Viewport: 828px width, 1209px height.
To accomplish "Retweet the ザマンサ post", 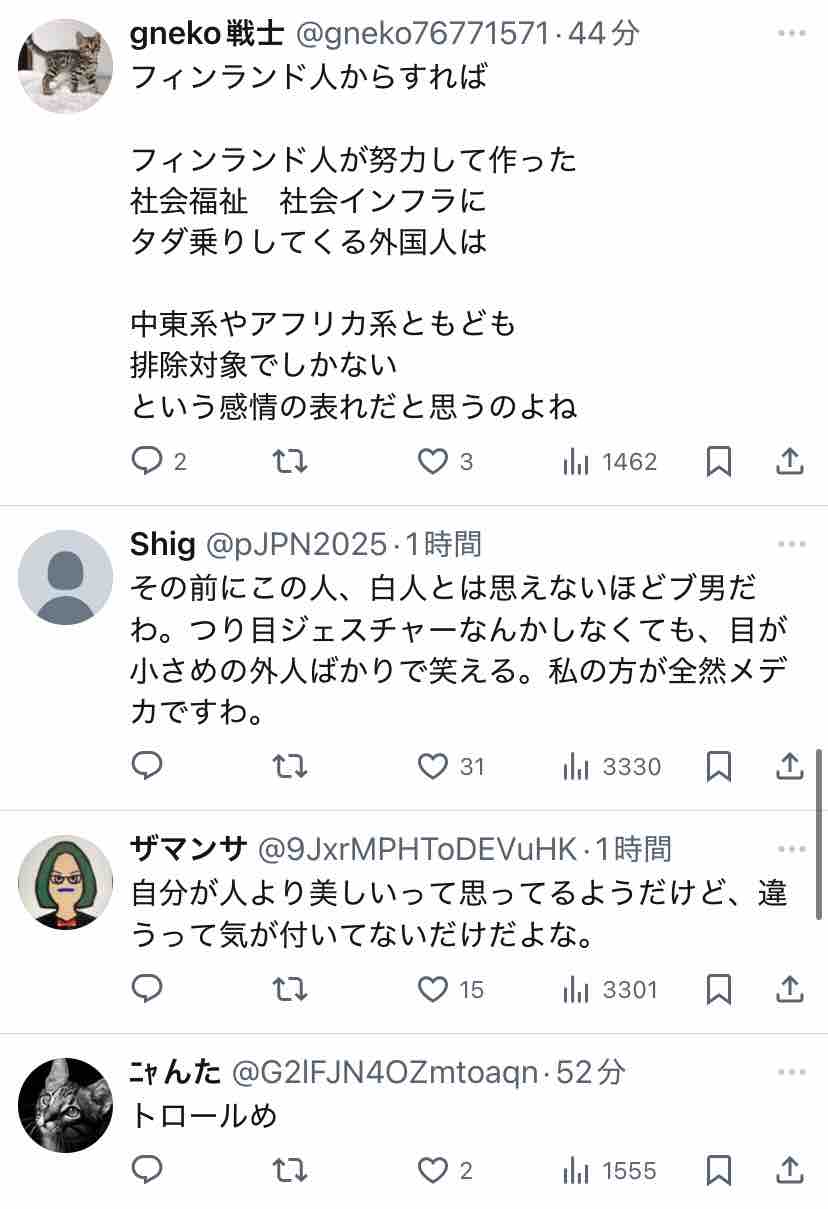I will pos(290,989).
